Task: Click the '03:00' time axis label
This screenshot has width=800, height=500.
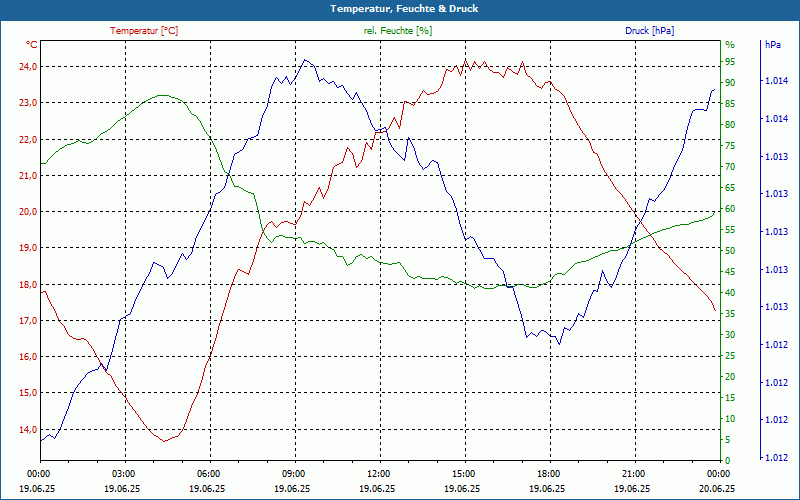Action: click(122, 473)
